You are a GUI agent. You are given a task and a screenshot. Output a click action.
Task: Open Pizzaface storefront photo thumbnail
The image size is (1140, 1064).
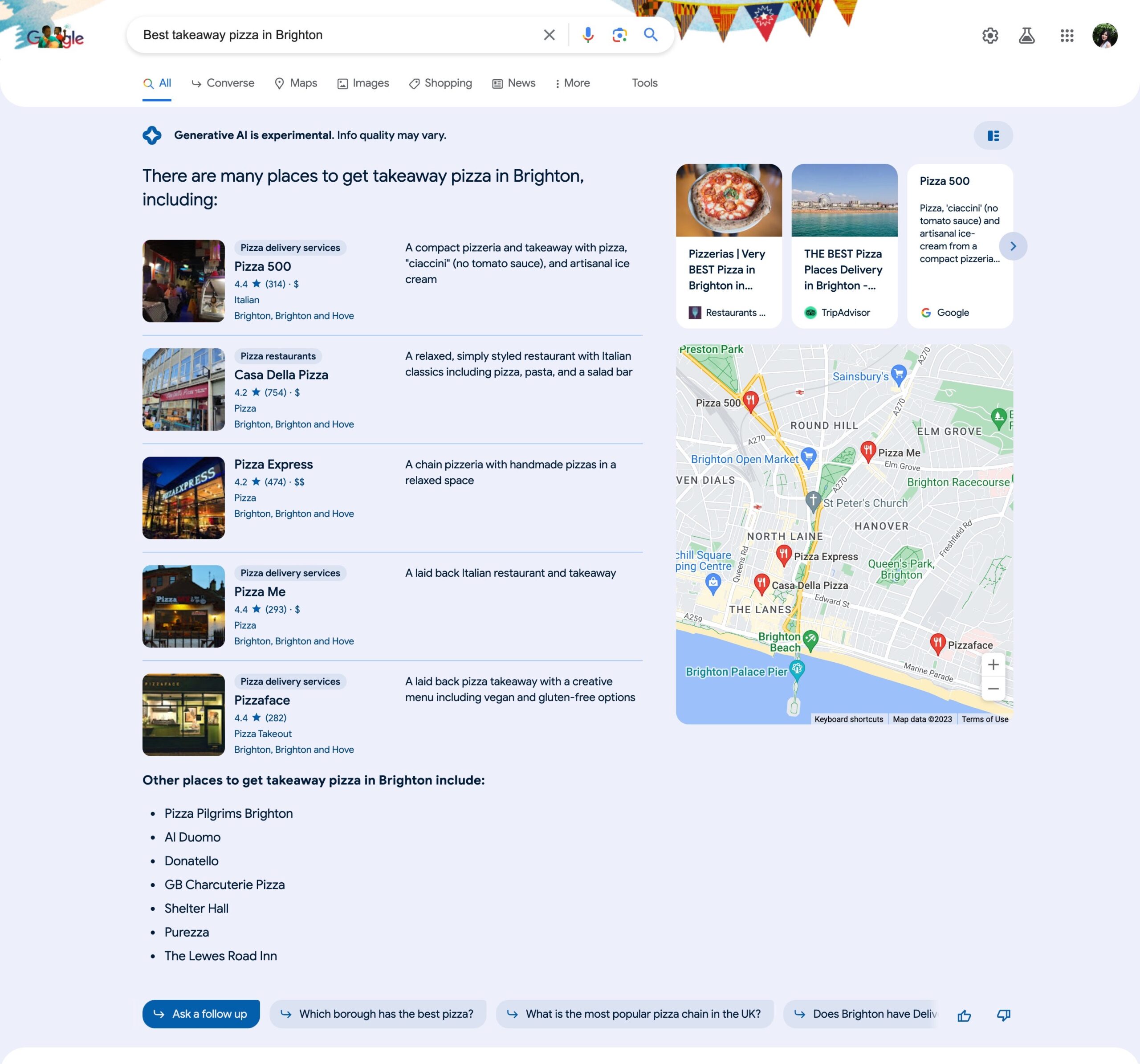pos(183,715)
